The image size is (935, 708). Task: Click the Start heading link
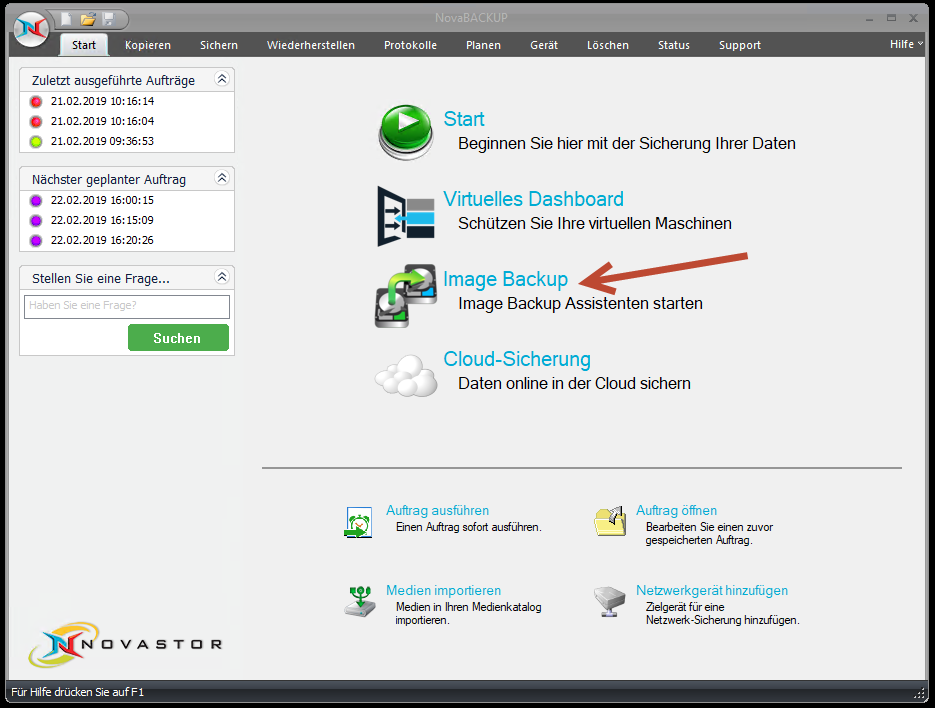[464, 119]
